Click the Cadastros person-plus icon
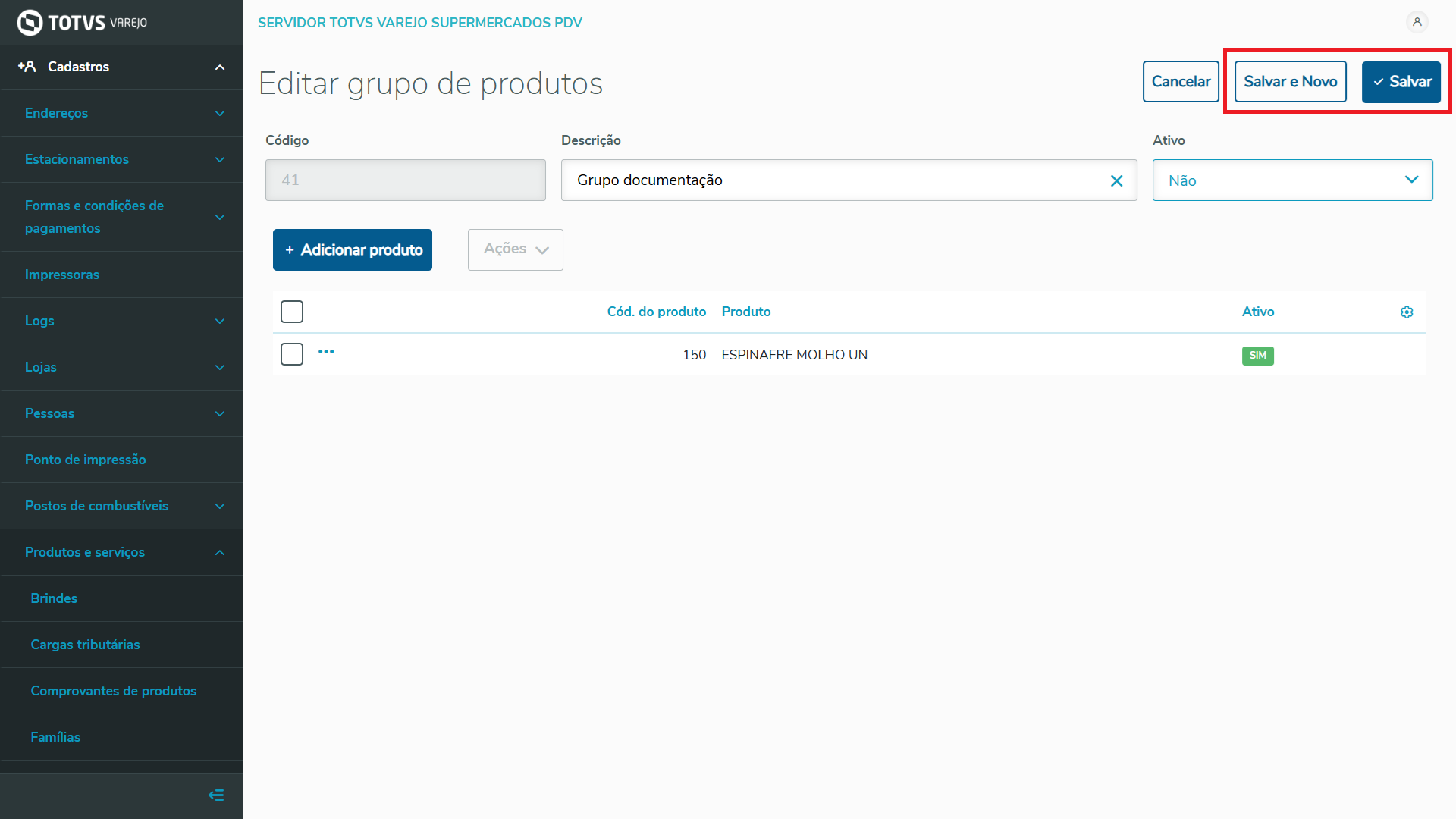This screenshot has width=1456, height=819. (x=27, y=67)
